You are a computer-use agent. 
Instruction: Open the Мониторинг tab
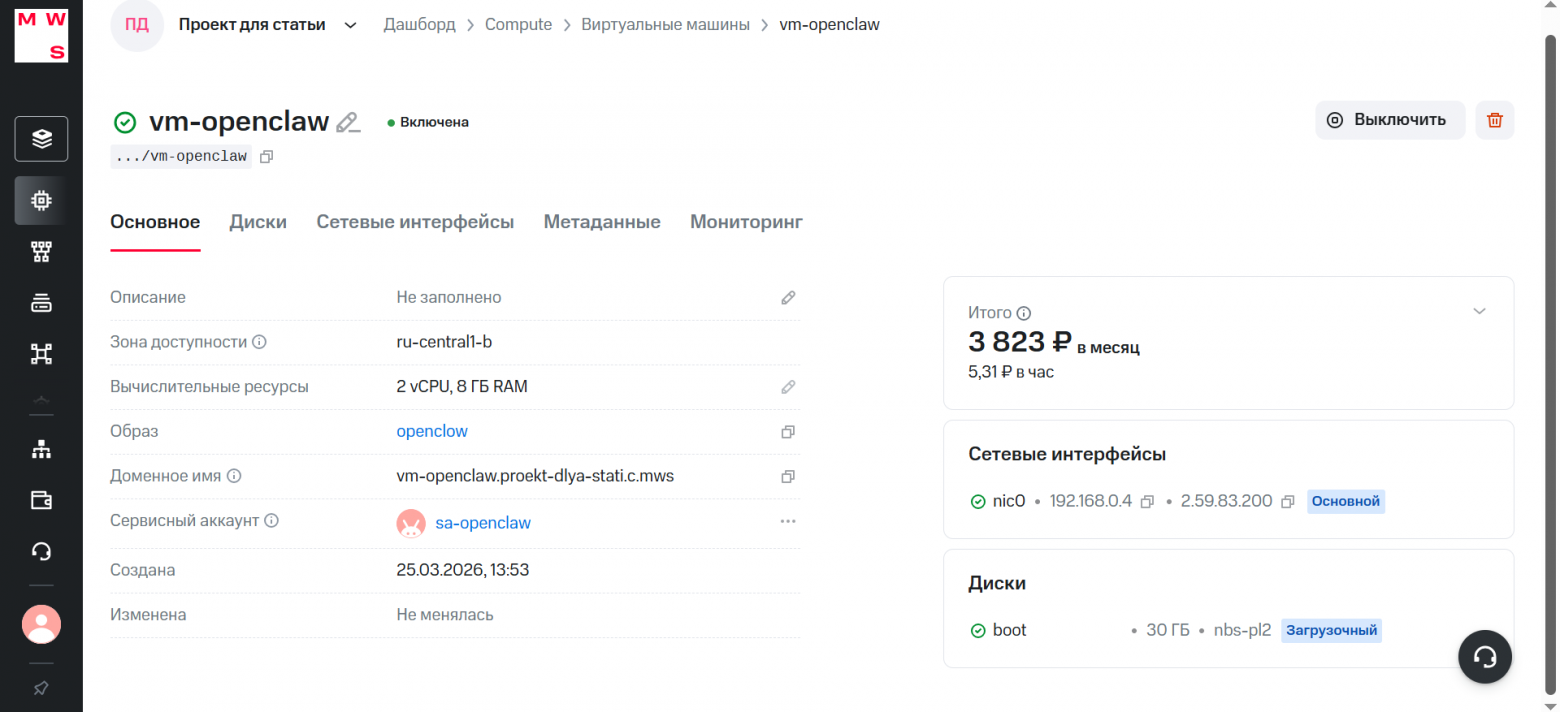(746, 221)
